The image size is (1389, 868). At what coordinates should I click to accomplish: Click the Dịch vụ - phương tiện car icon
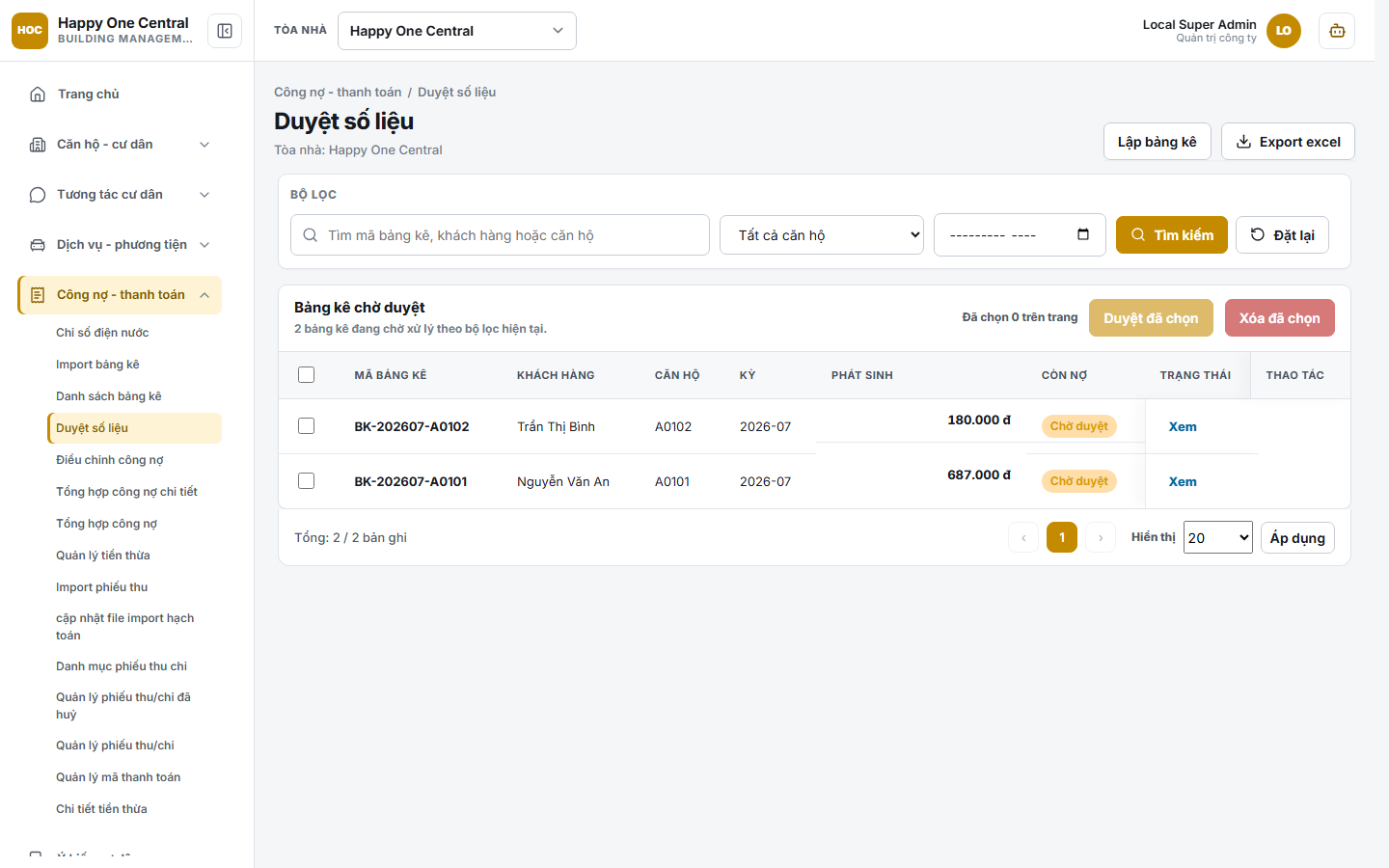coord(38,245)
